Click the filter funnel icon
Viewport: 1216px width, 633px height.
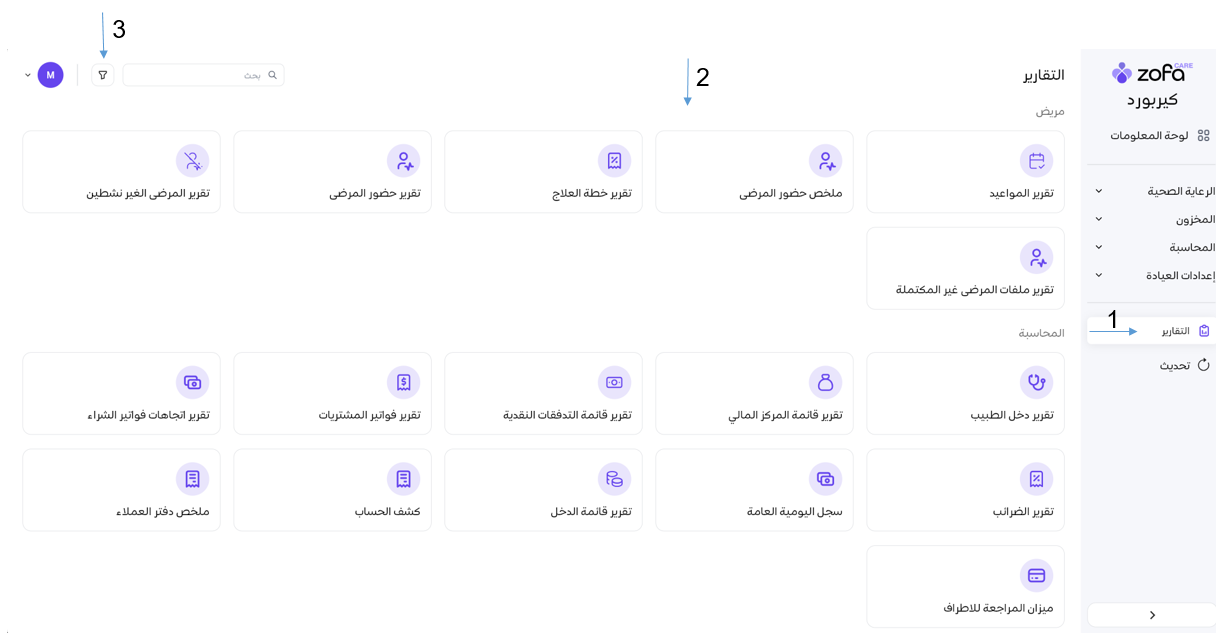[x=102, y=75]
